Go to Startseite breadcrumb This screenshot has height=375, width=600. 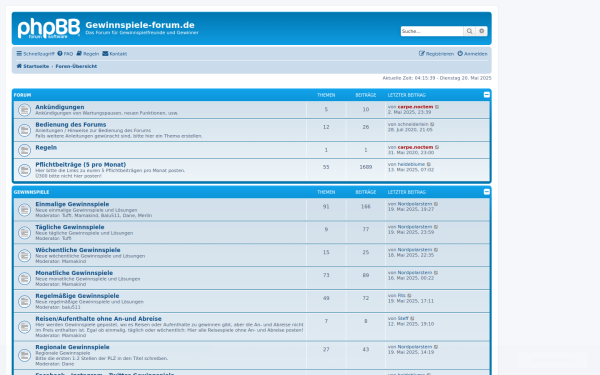[33, 66]
